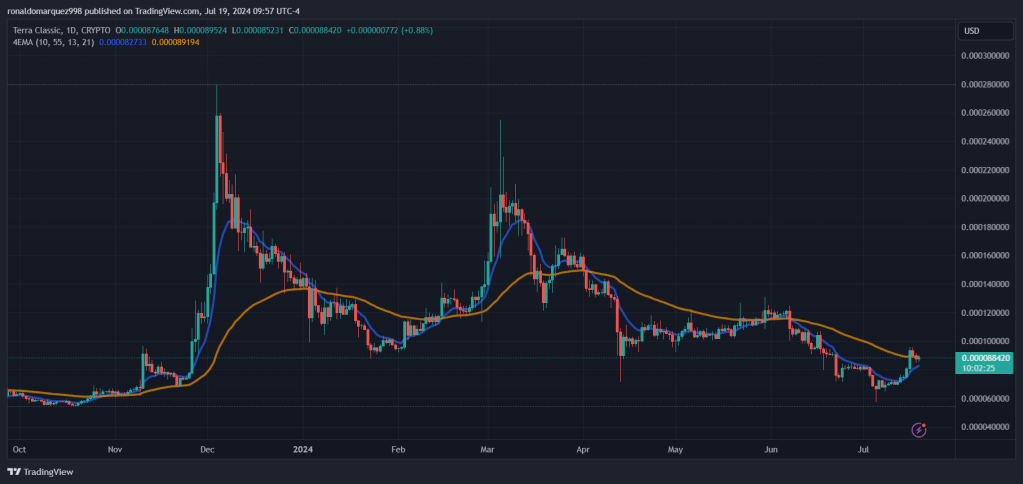Click the 2024 label on time axis
1023x484 pixels.
303,449
